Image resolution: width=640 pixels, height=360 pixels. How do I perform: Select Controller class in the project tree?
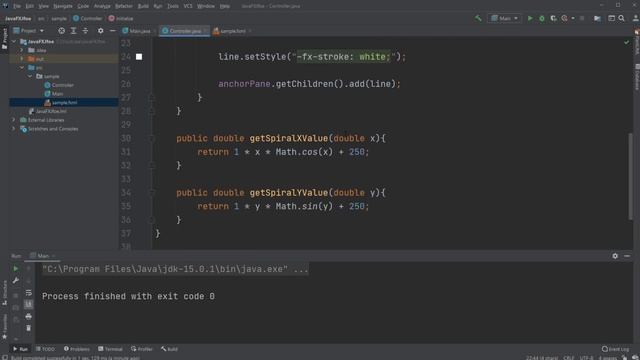[x=59, y=85]
